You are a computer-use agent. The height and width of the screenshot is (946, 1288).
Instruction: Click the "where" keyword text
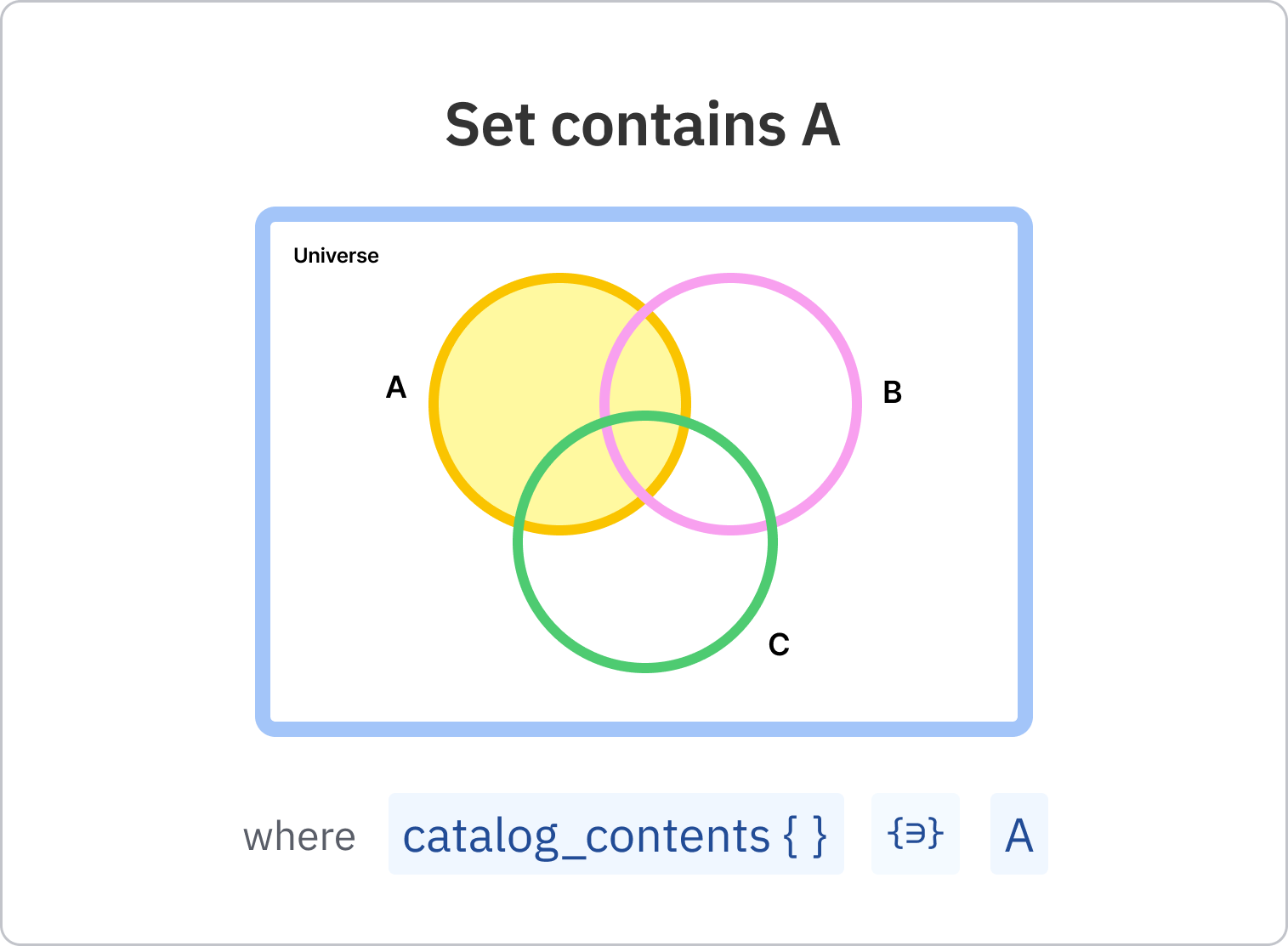point(299,837)
